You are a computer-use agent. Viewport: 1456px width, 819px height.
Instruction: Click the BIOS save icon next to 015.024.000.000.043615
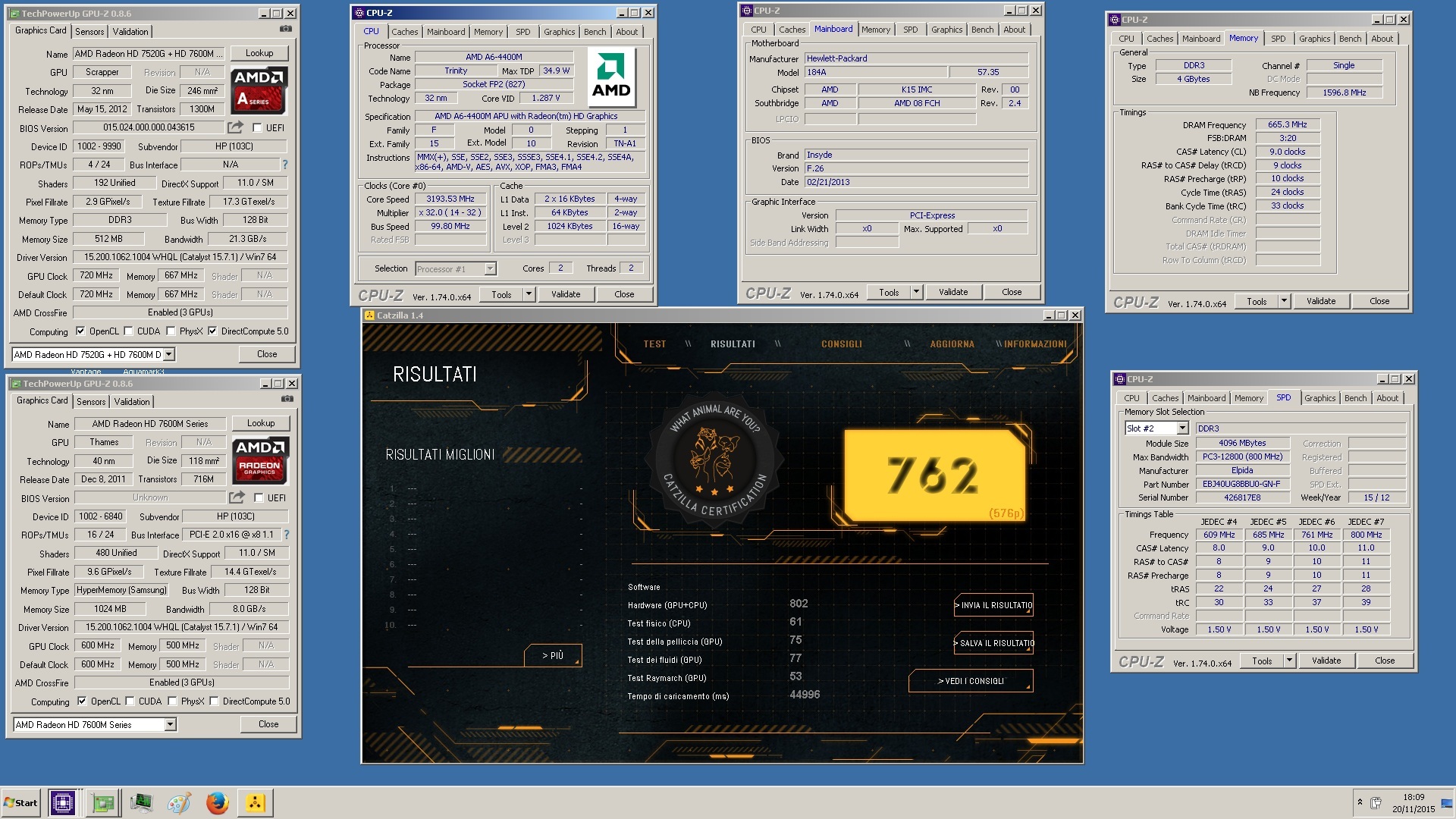coord(237,127)
